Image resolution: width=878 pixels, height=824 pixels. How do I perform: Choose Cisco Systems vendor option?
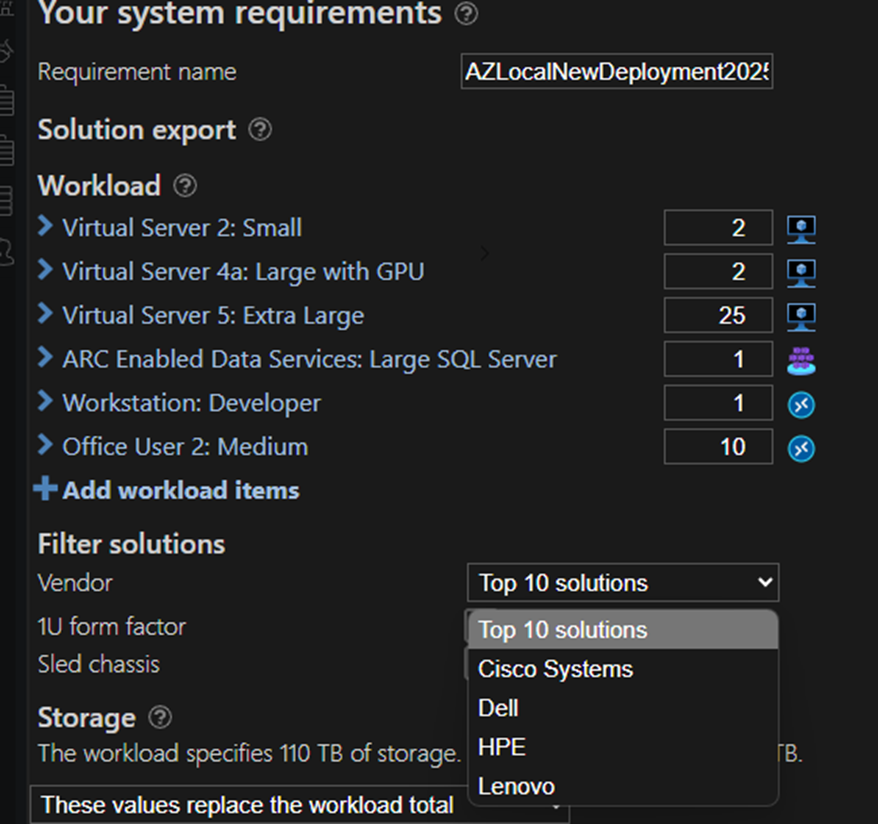tap(623, 669)
